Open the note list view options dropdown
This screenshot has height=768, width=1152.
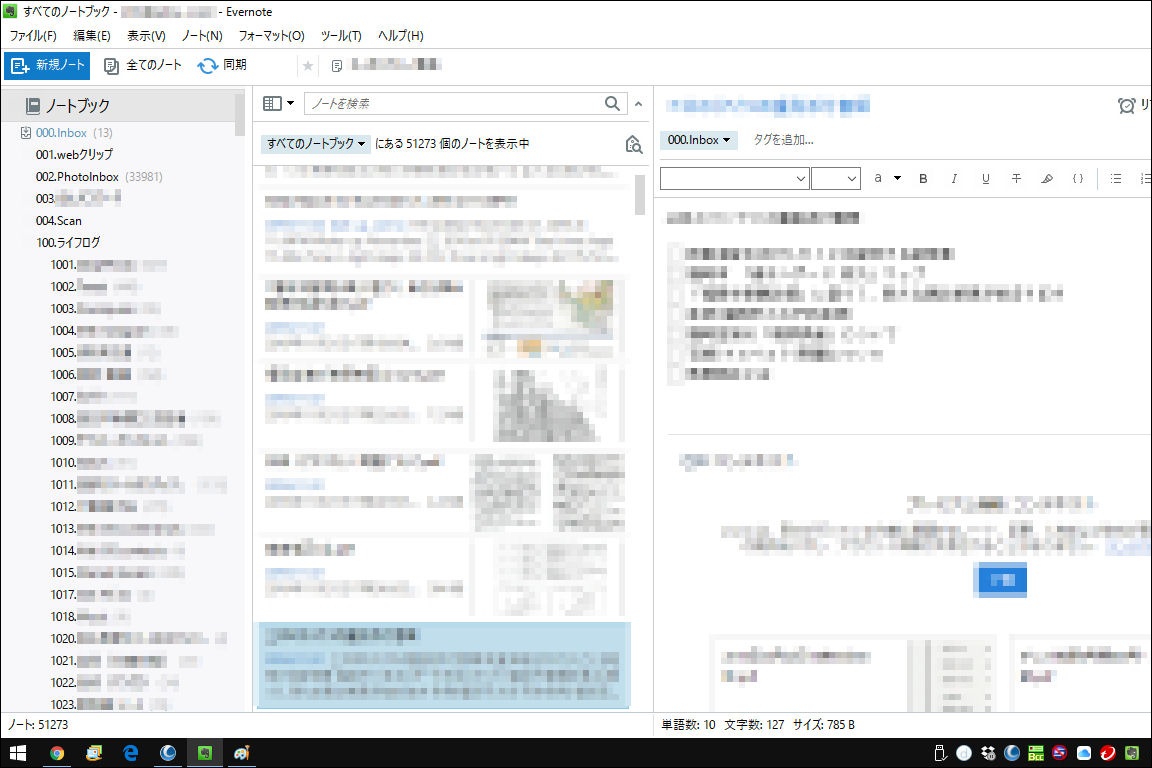pyautogui.click(x=278, y=104)
